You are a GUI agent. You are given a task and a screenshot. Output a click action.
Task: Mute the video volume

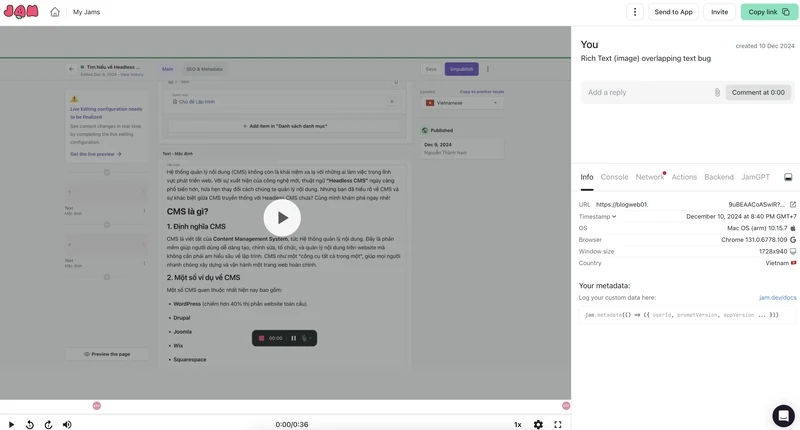[67, 424]
